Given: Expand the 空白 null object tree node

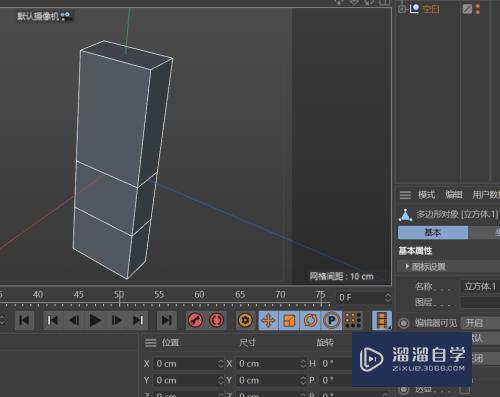Looking at the screenshot, I should [x=402, y=9].
